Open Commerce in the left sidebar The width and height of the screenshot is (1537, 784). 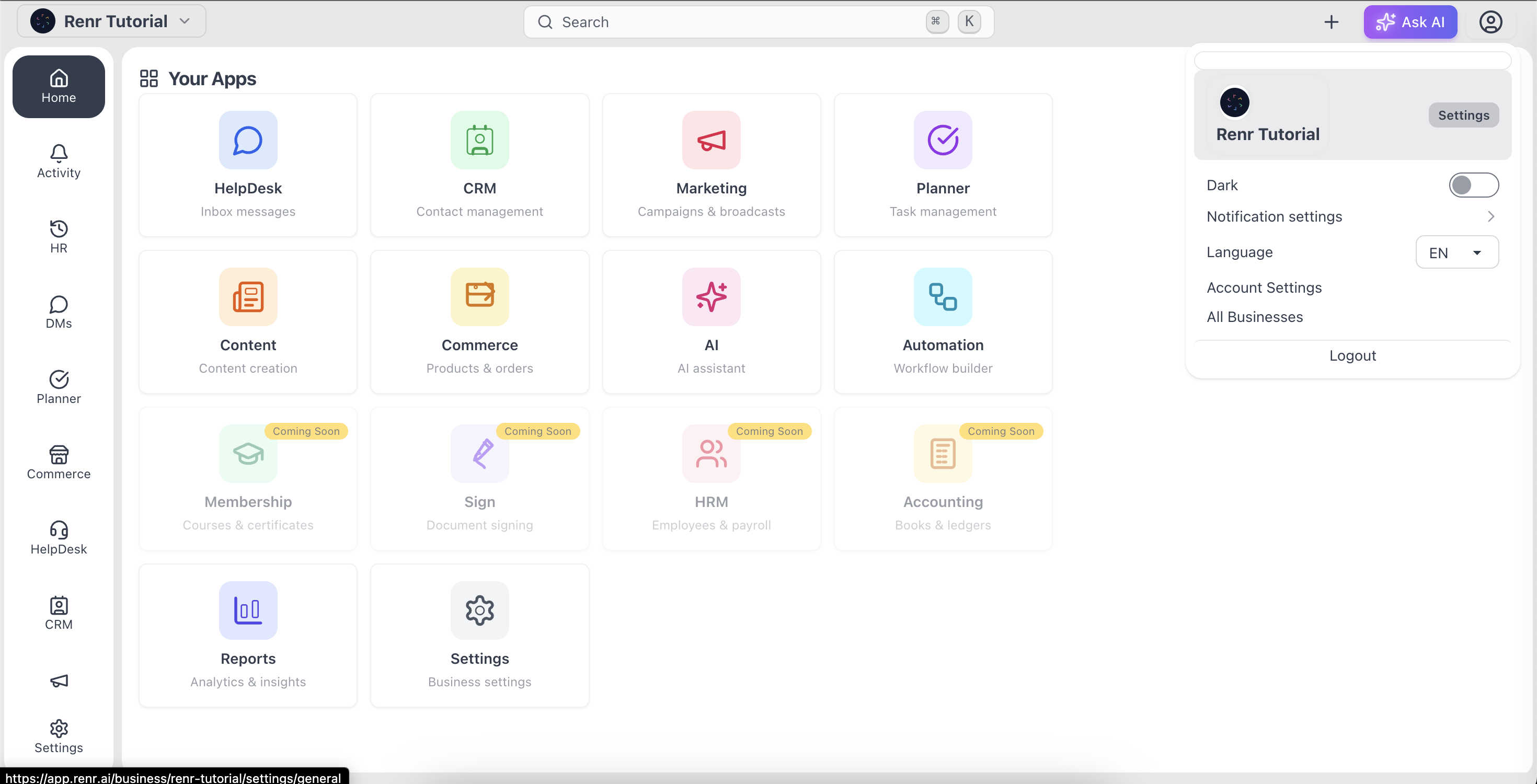pyautogui.click(x=59, y=463)
